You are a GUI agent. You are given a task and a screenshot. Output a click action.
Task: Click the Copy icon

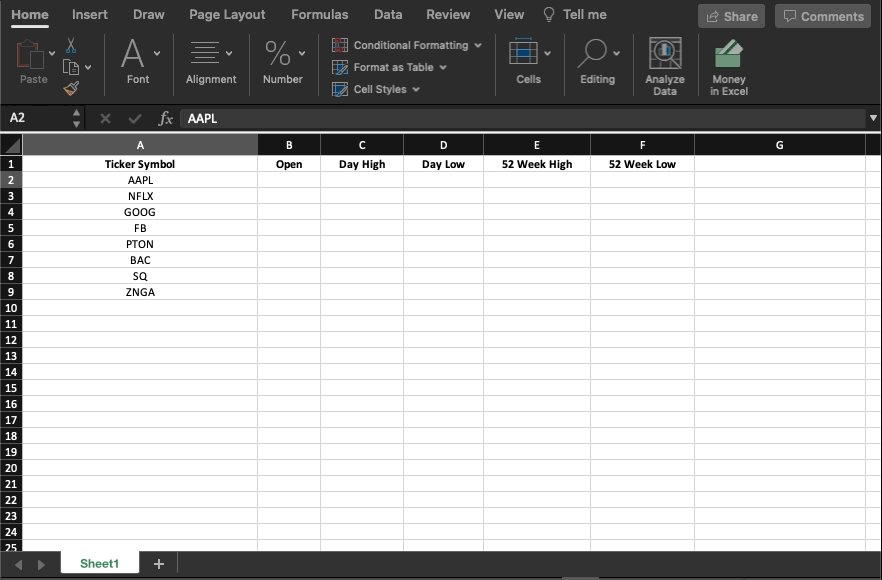click(71, 67)
